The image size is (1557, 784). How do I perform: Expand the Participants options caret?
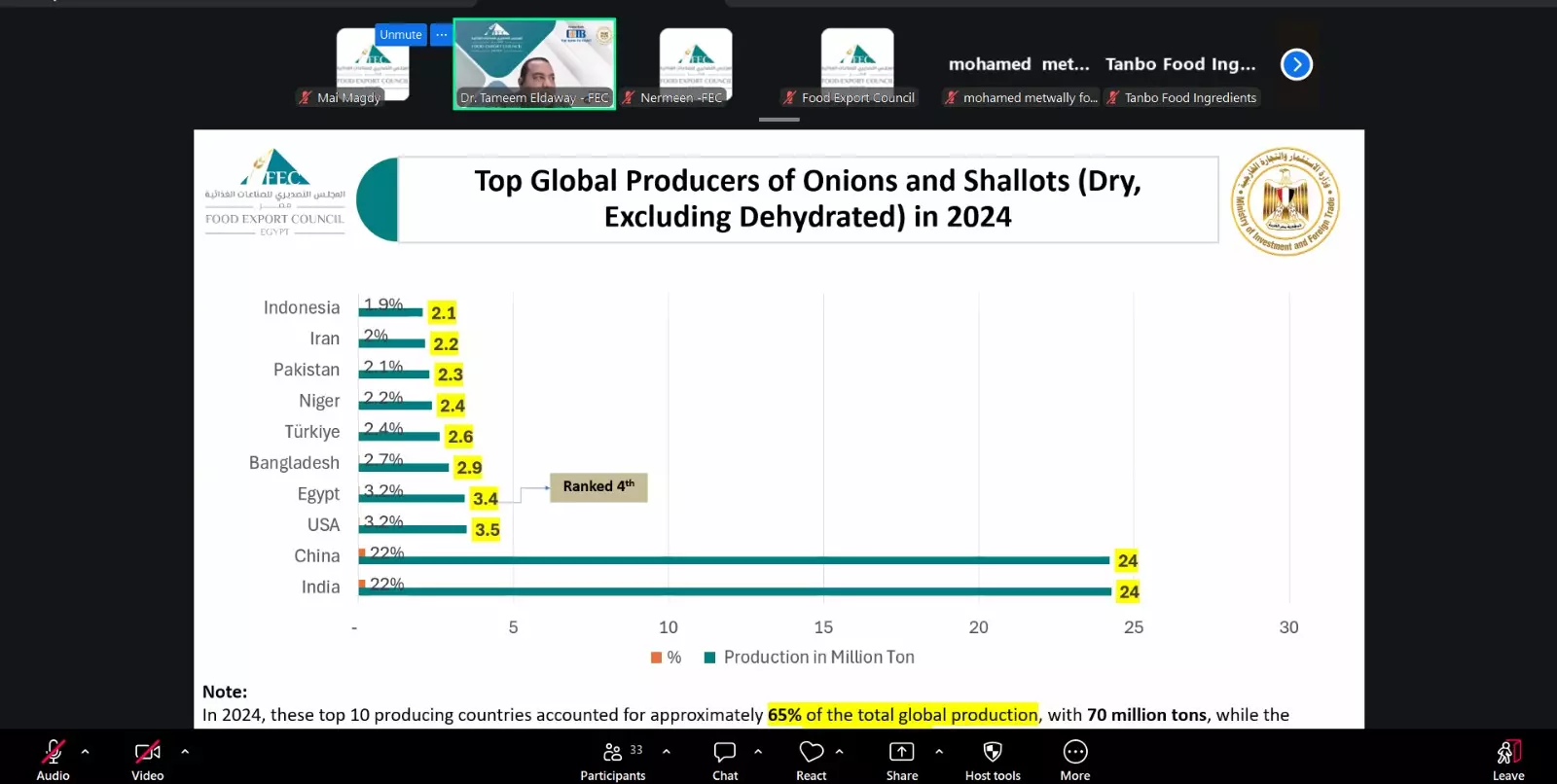click(667, 751)
